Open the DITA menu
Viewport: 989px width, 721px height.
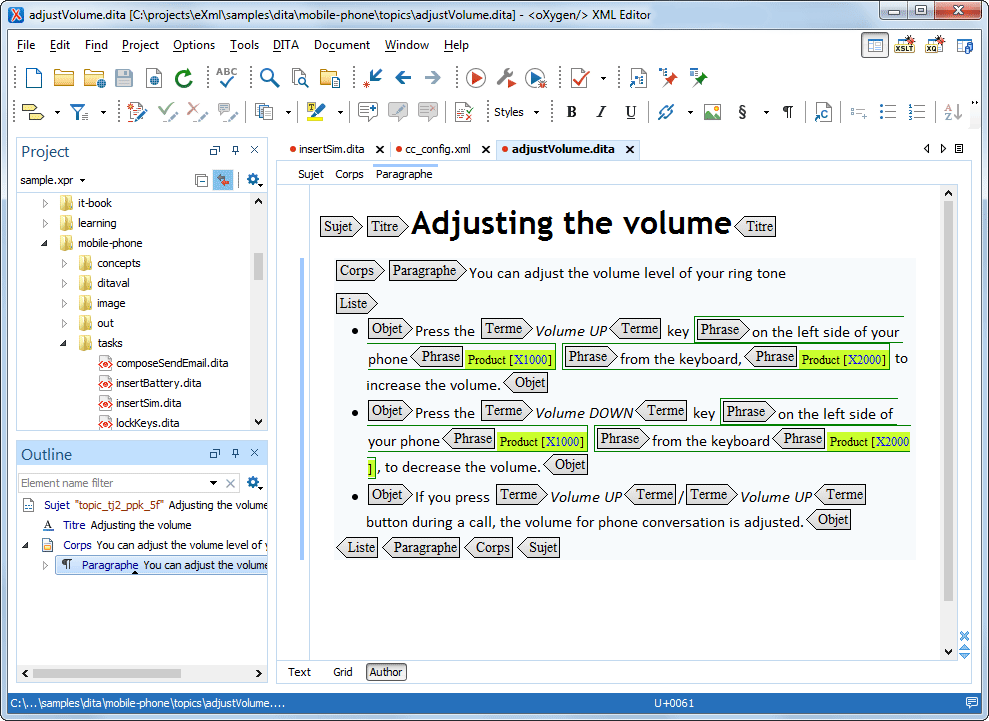(x=286, y=45)
